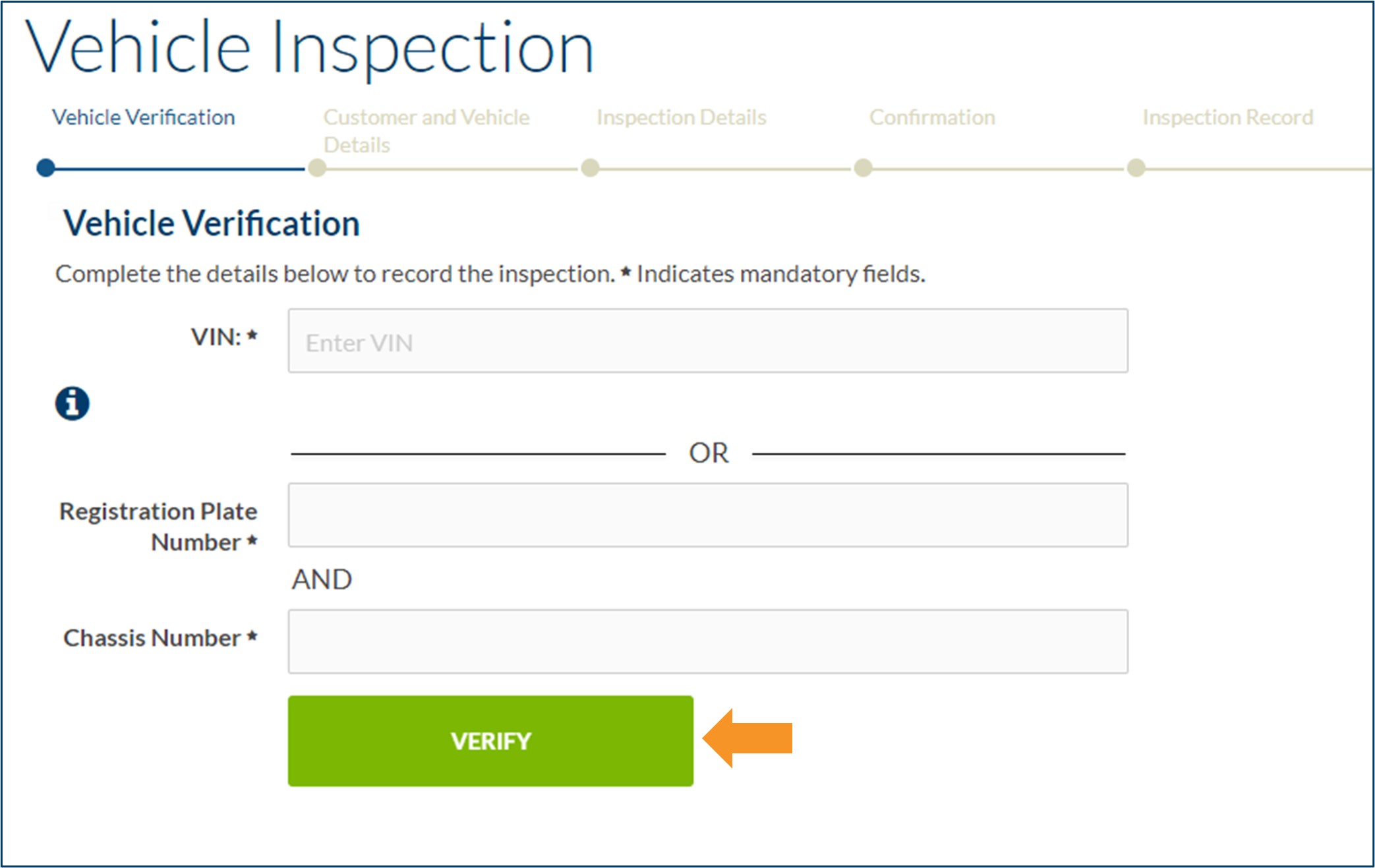Click the Registration Plate Number field

[707, 515]
